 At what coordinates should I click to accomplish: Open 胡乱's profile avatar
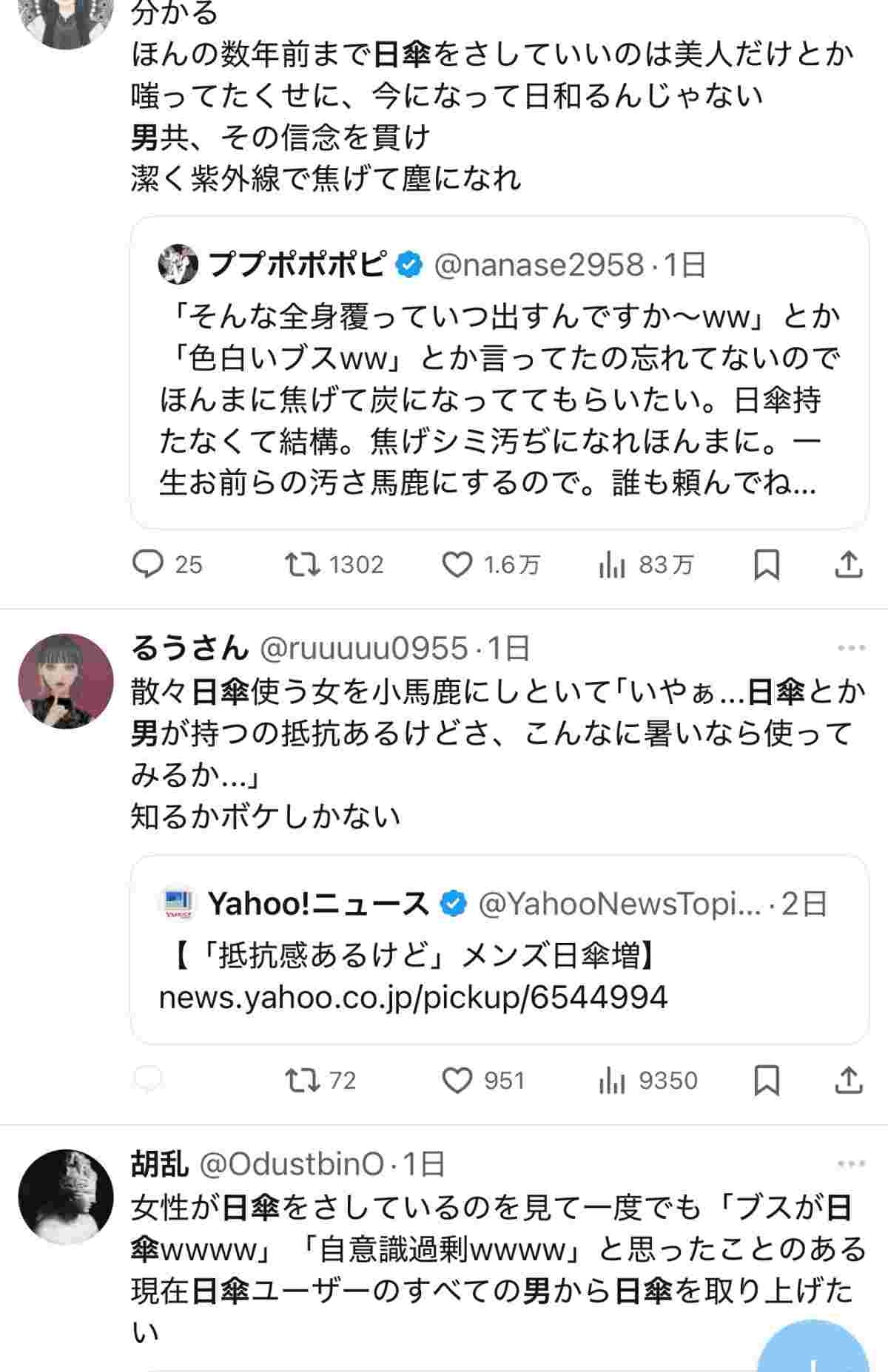pyautogui.click(x=66, y=1197)
